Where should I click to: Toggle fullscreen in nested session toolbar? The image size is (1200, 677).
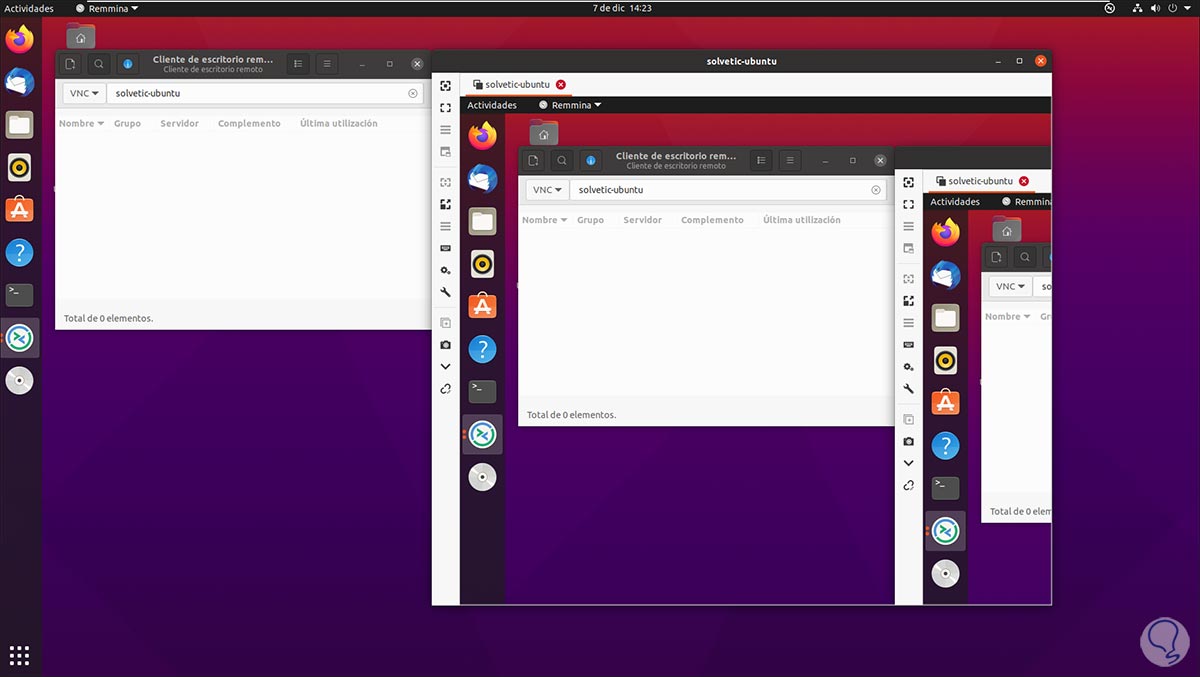(x=908, y=204)
